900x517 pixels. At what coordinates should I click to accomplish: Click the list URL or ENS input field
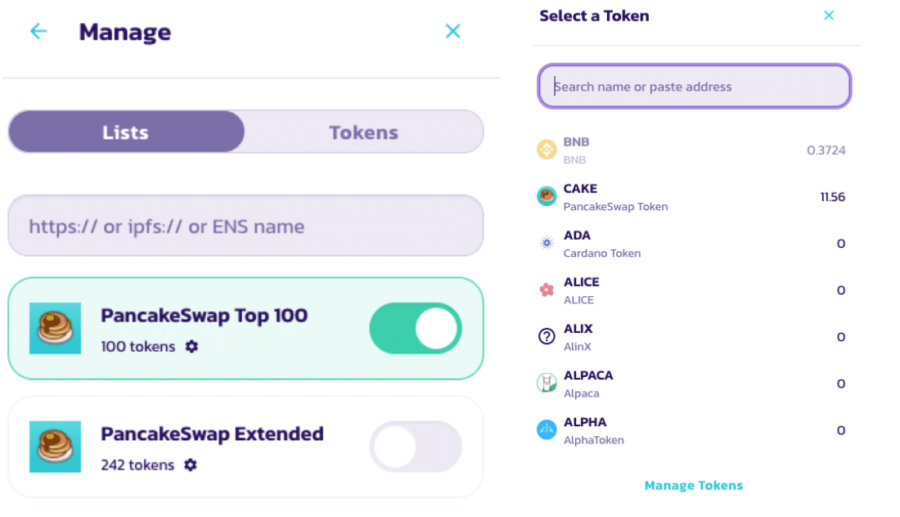(245, 226)
